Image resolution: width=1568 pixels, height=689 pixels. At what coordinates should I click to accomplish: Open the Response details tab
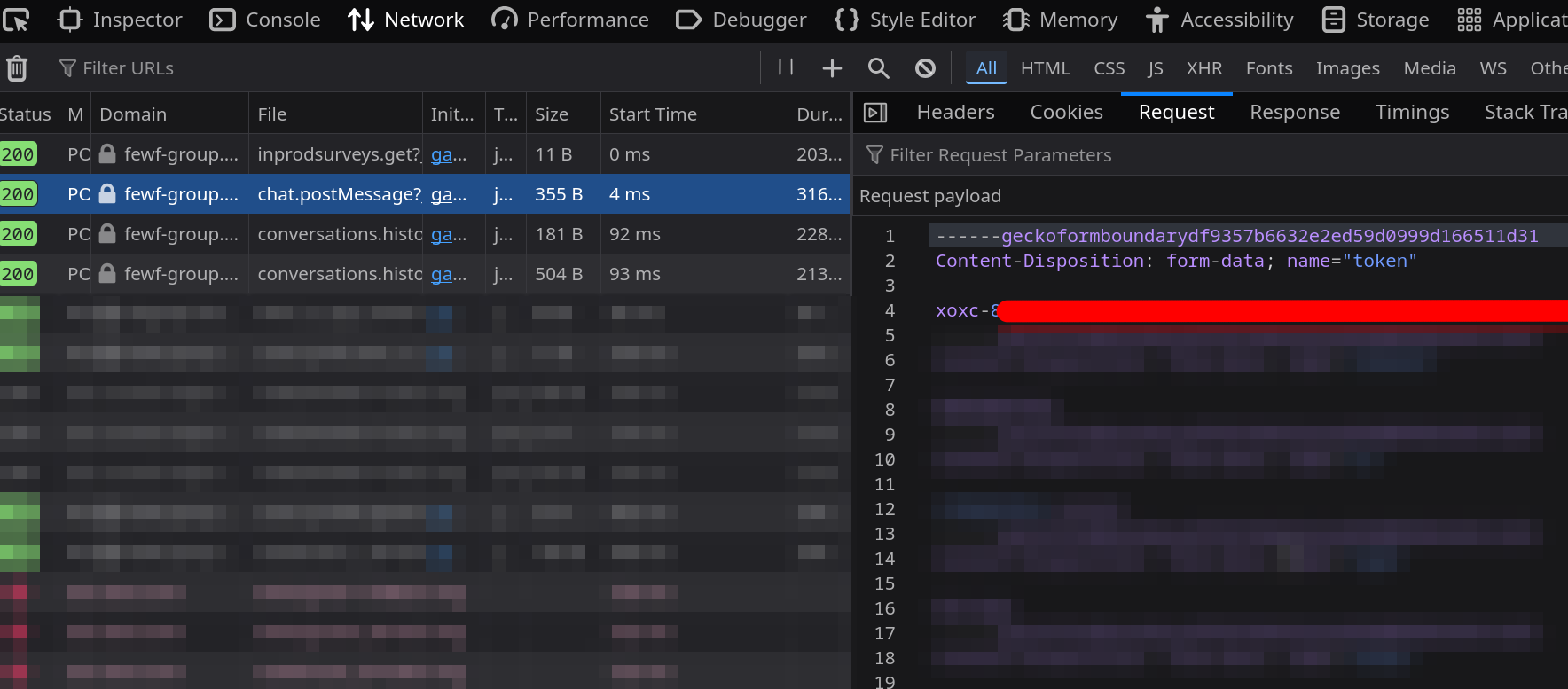coord(1294,113)
